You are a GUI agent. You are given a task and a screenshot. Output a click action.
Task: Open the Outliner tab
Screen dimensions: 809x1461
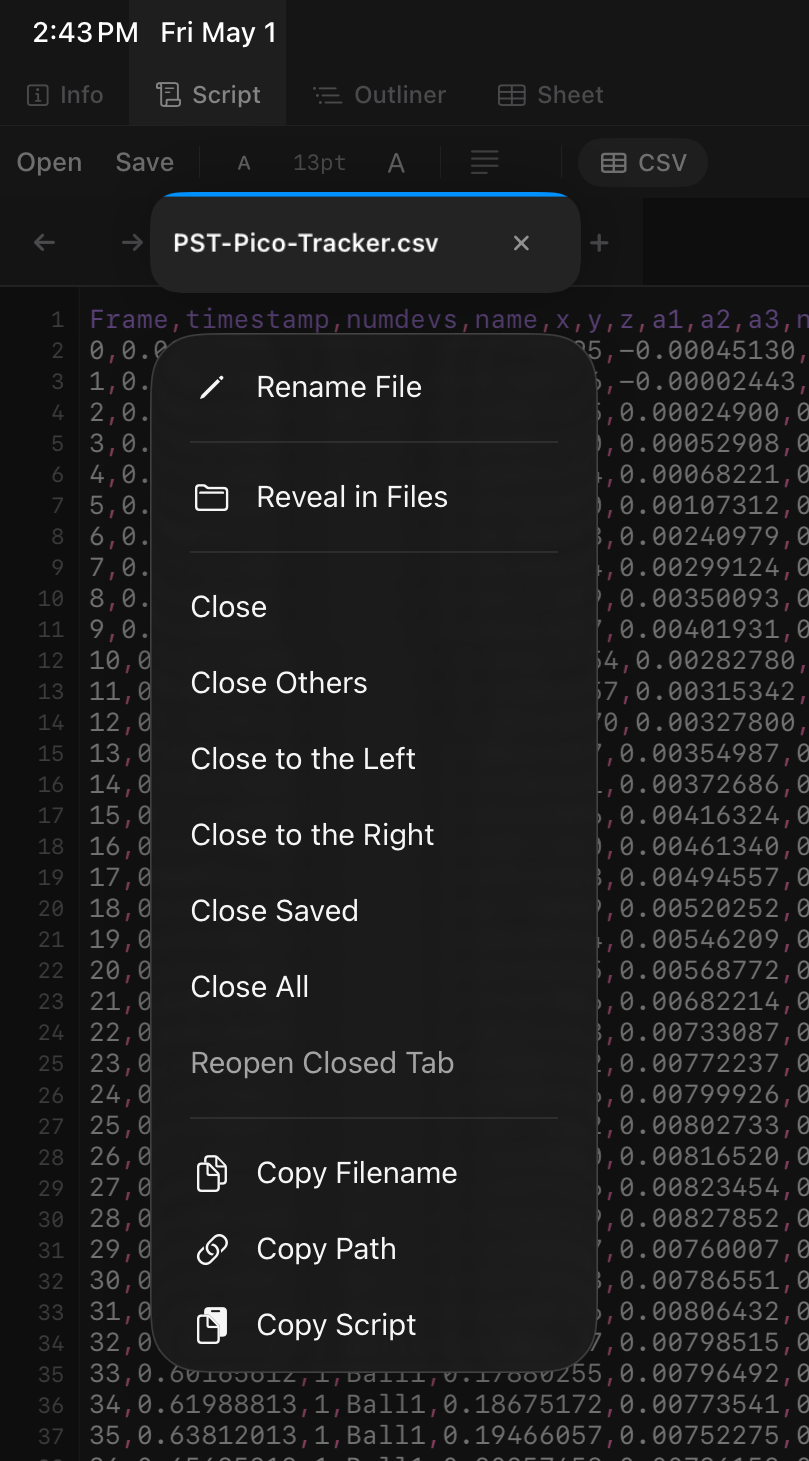(380, 95)
